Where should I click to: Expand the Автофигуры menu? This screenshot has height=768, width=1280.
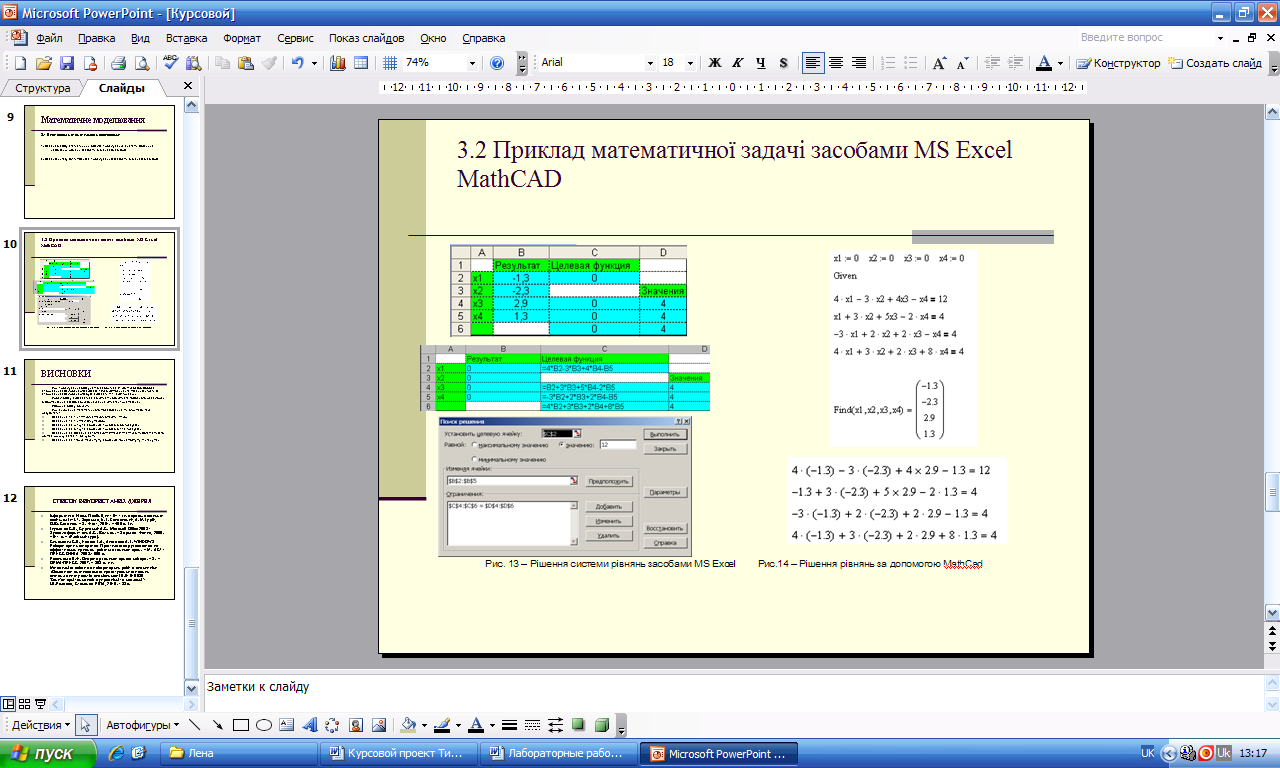[142, 725]
